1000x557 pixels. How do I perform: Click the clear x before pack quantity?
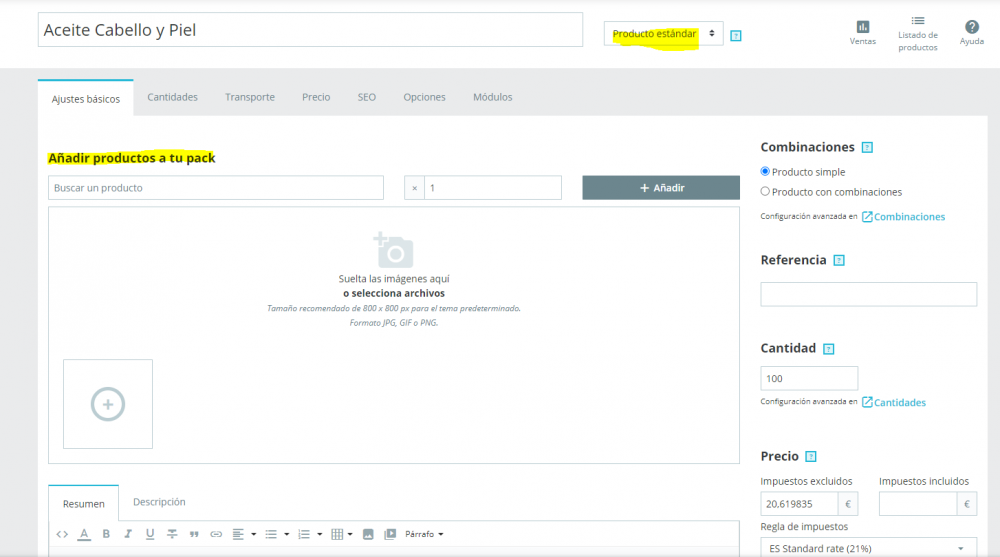pyautogui.click(x=415, y=188)
